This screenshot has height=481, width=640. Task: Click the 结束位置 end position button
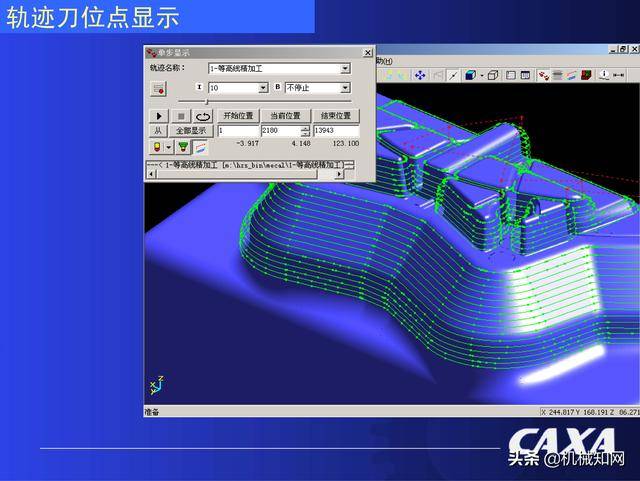tap(335, 116)
